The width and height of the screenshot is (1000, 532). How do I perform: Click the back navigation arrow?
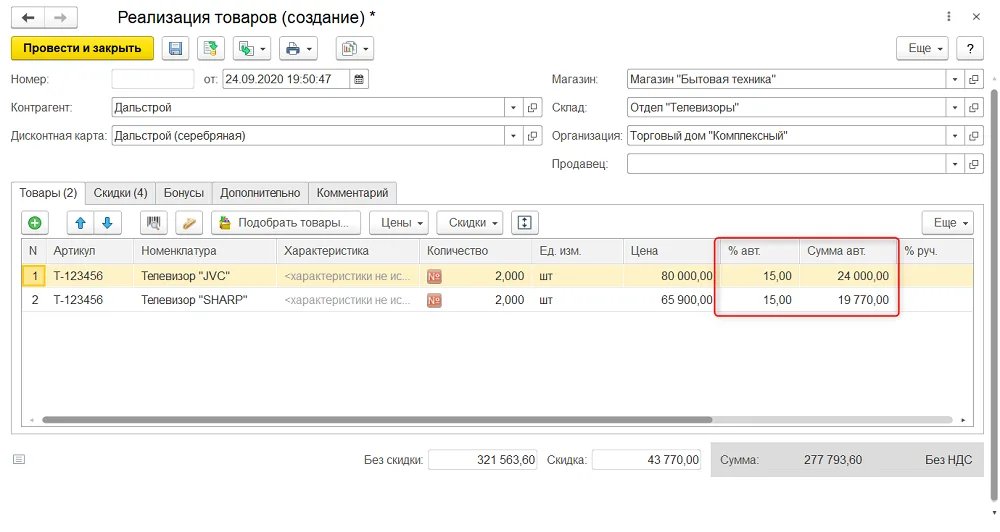click(x=28, y=17)
